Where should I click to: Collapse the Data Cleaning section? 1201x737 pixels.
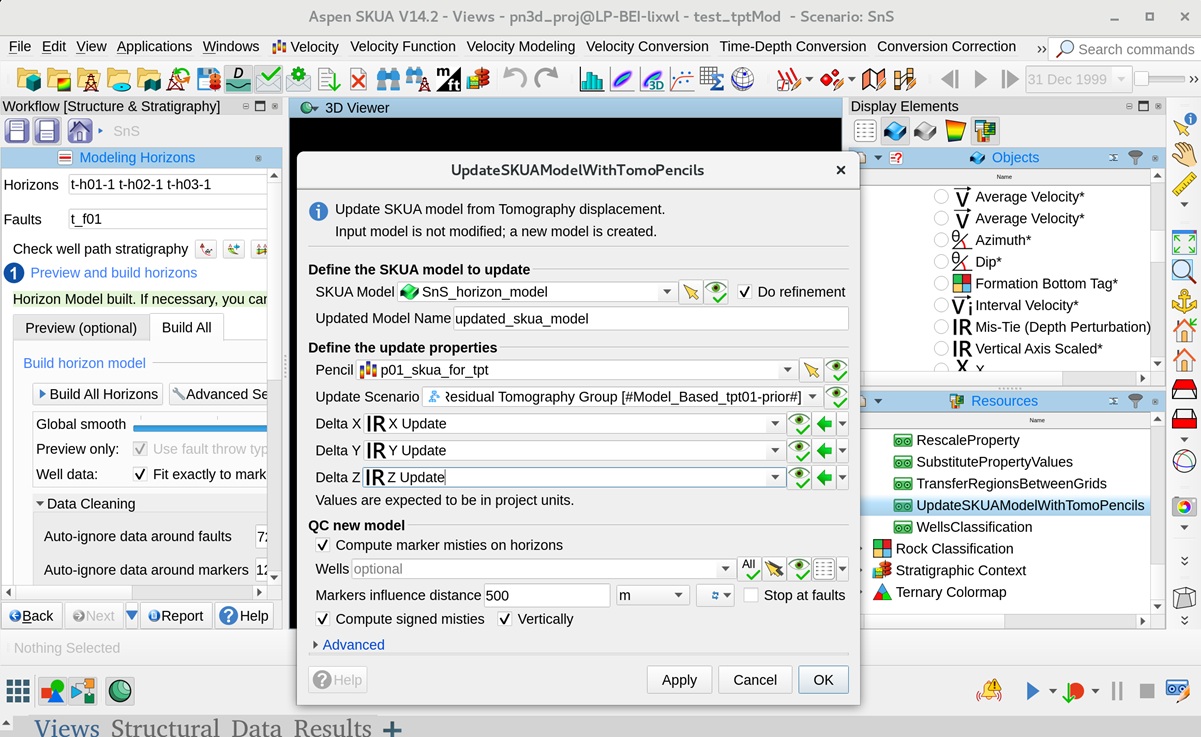click(85, 504)
